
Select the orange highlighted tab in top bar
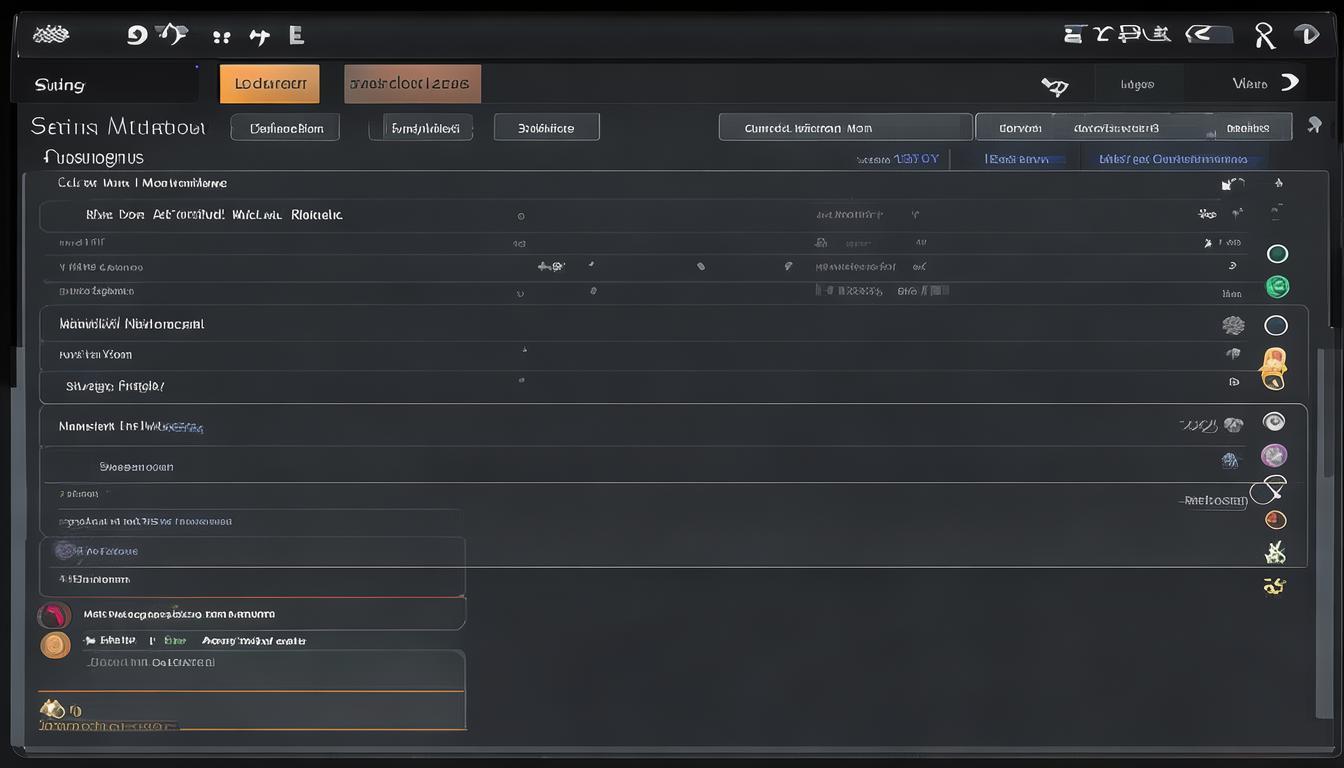[x=270, y=84]
